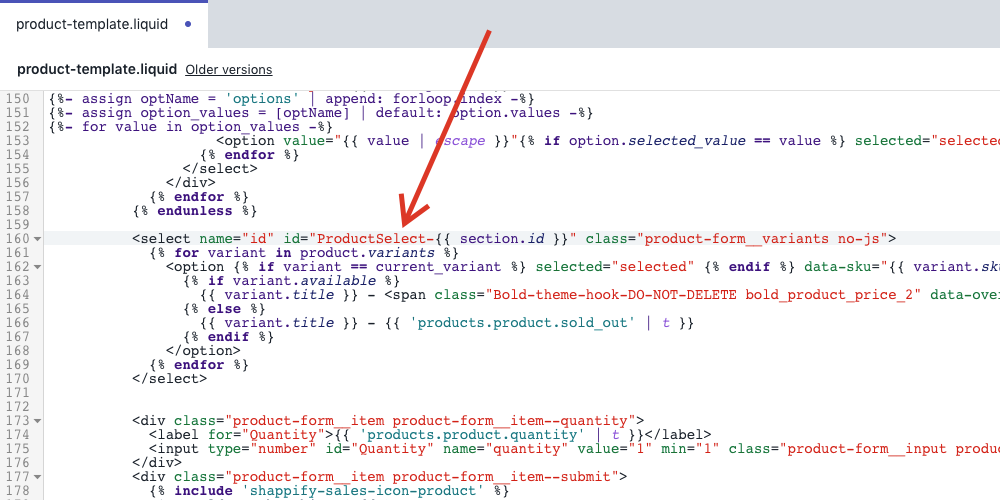Click the Older versions link
Screen dimensions: 1000x500
point(228,70)
